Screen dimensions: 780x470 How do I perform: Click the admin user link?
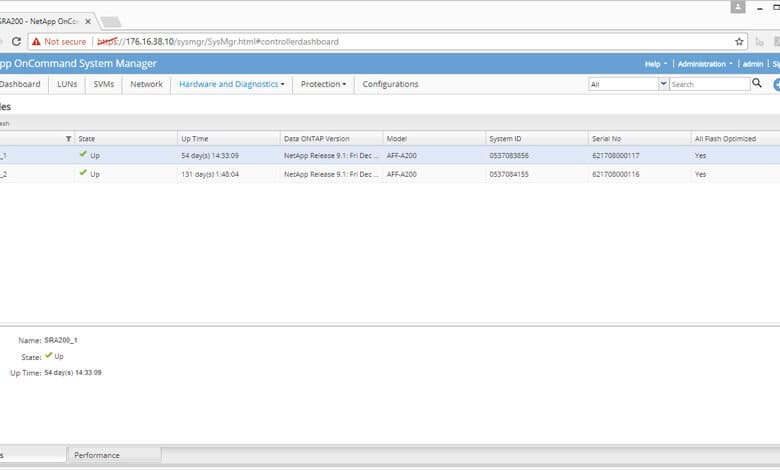point(753,64)
